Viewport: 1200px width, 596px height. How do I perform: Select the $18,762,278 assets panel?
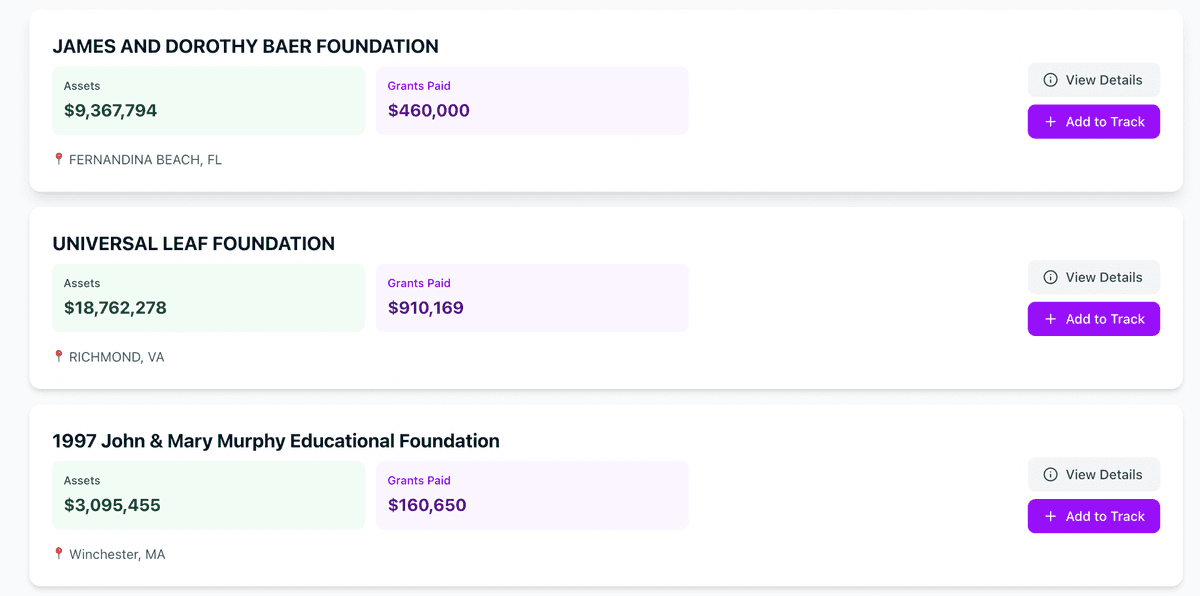208,297
